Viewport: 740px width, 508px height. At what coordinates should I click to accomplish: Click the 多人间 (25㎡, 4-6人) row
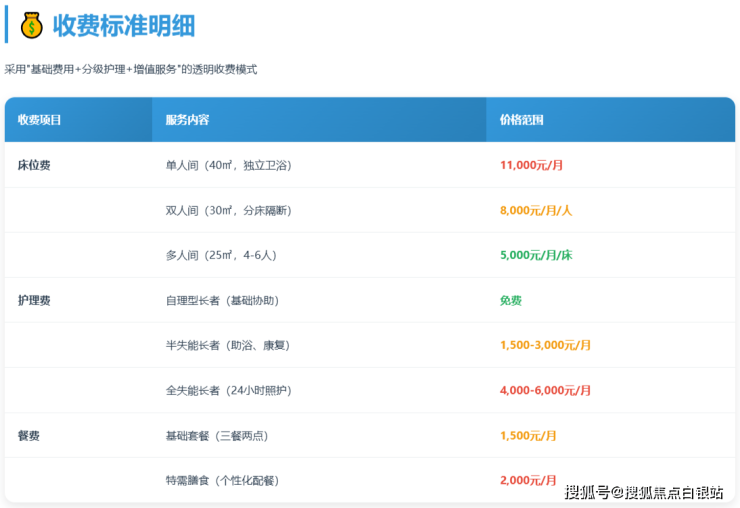(x=220, y=255)
